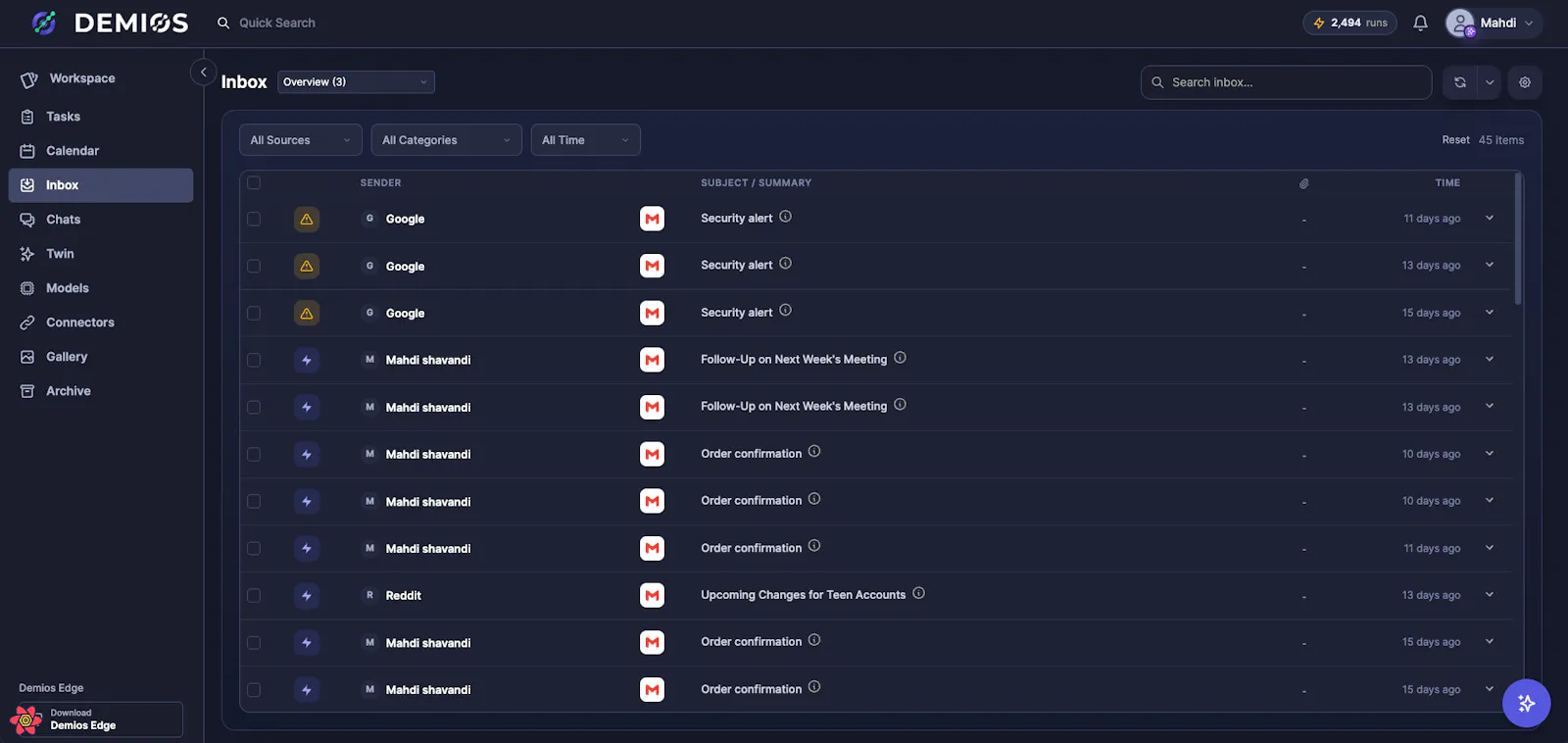1568x743 pixels.
Task: Expand the first Order confirmation 10 days ago row
Action: pyautogui.click(x=1490, y=453)
